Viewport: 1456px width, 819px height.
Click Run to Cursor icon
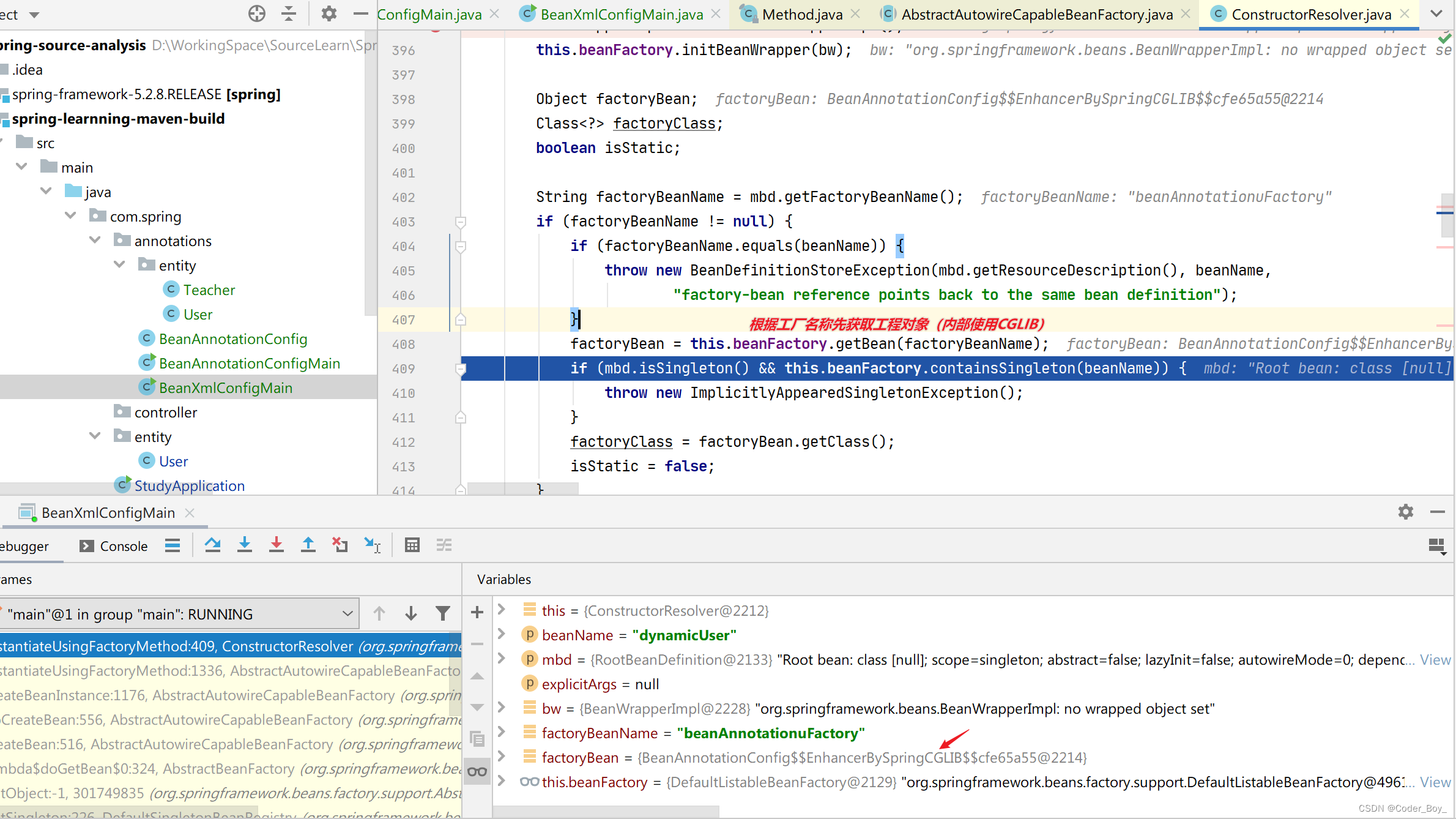click(372, 545)
